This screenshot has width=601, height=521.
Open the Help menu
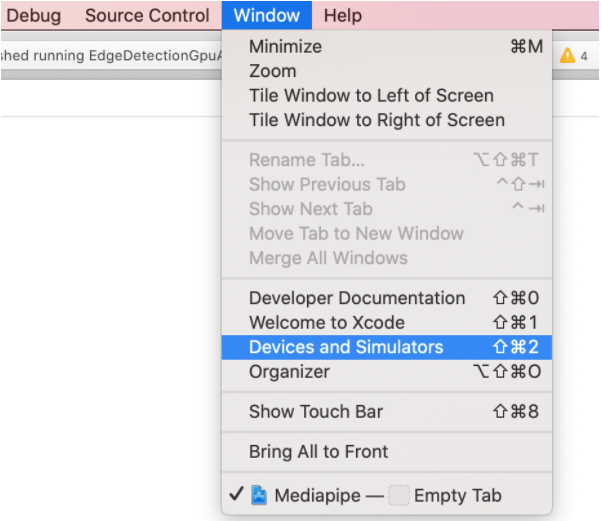[343, 15]
